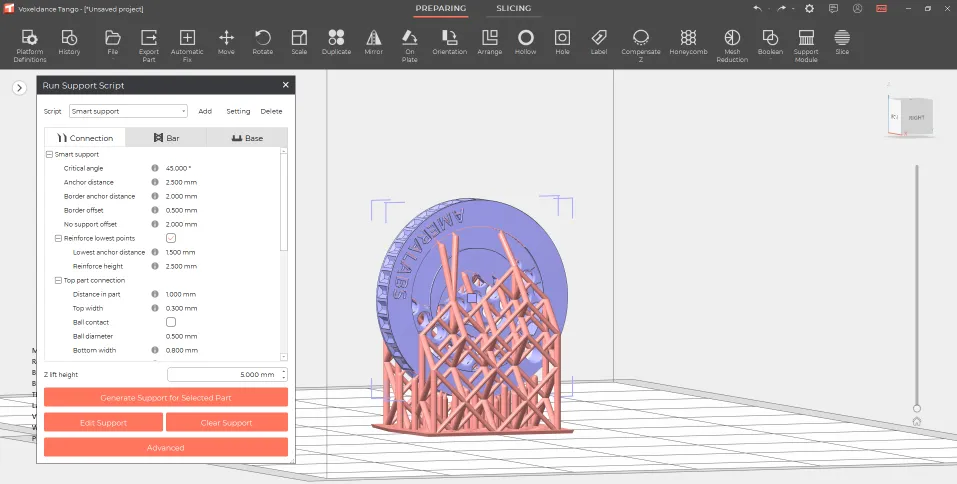Screen dimensions: 957x484
Task: Click the Edit Support button
Action: click(103, 422)
